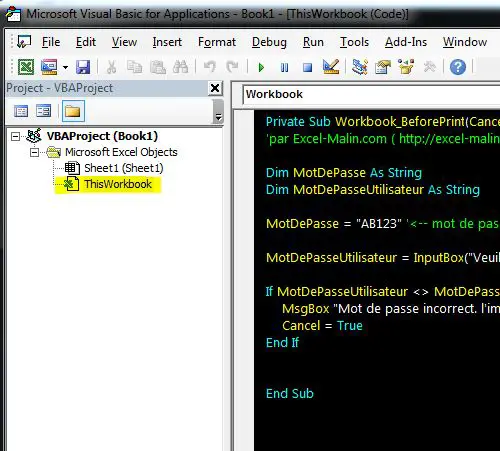Click the string "AB123" in the code

(x=379, y=224)
